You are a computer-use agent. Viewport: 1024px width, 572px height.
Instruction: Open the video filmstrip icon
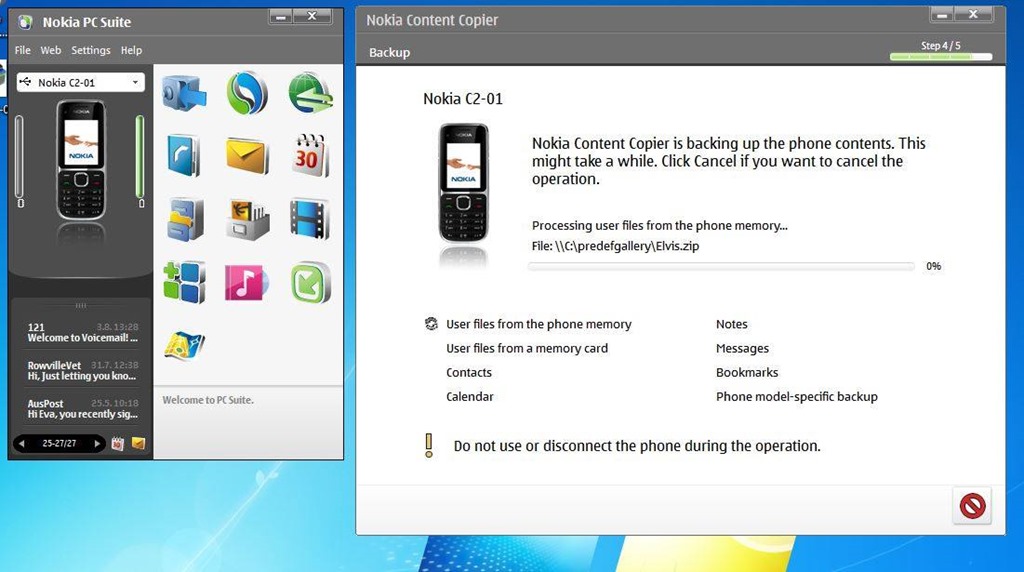point(310,219)
